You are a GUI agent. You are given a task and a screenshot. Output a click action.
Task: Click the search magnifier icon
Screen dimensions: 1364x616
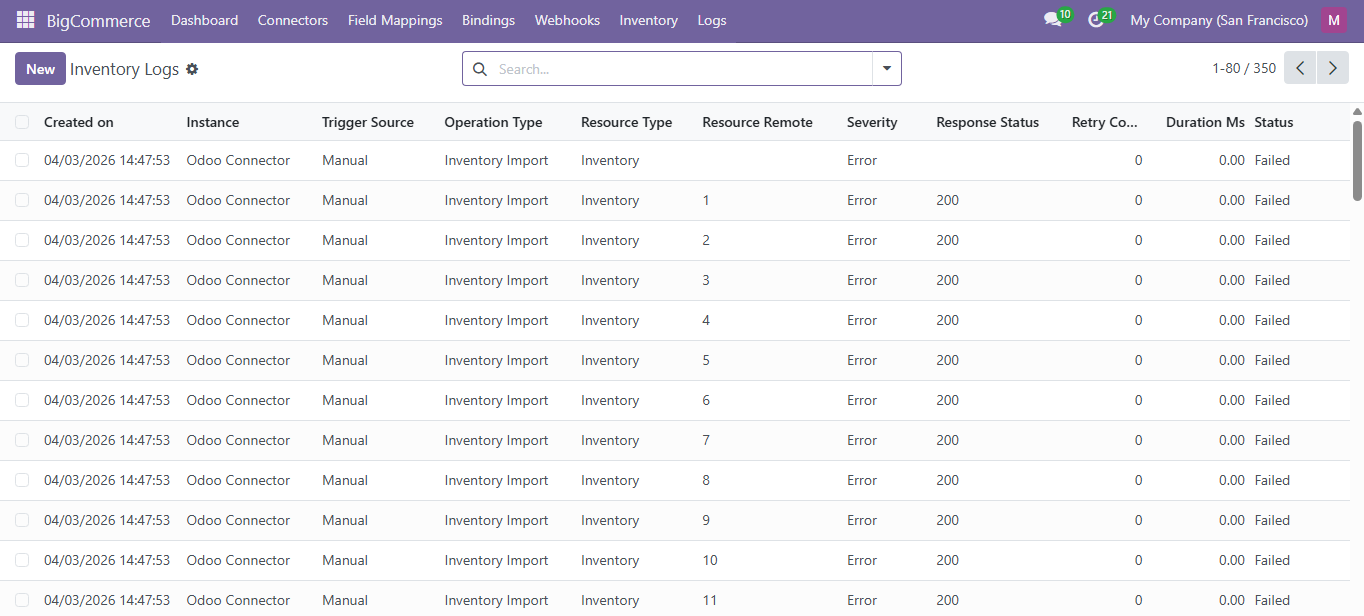pyautogui.click(x=479, y=69)
